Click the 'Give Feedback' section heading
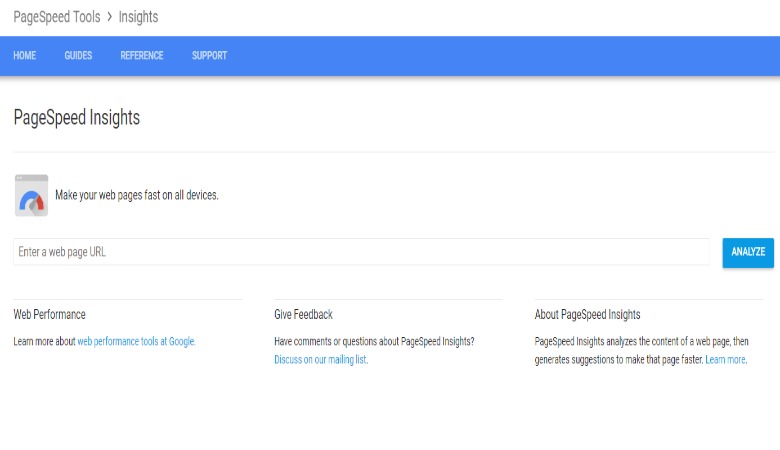The image size is (780, 450). pyautogui.click(x=303, y=314)
